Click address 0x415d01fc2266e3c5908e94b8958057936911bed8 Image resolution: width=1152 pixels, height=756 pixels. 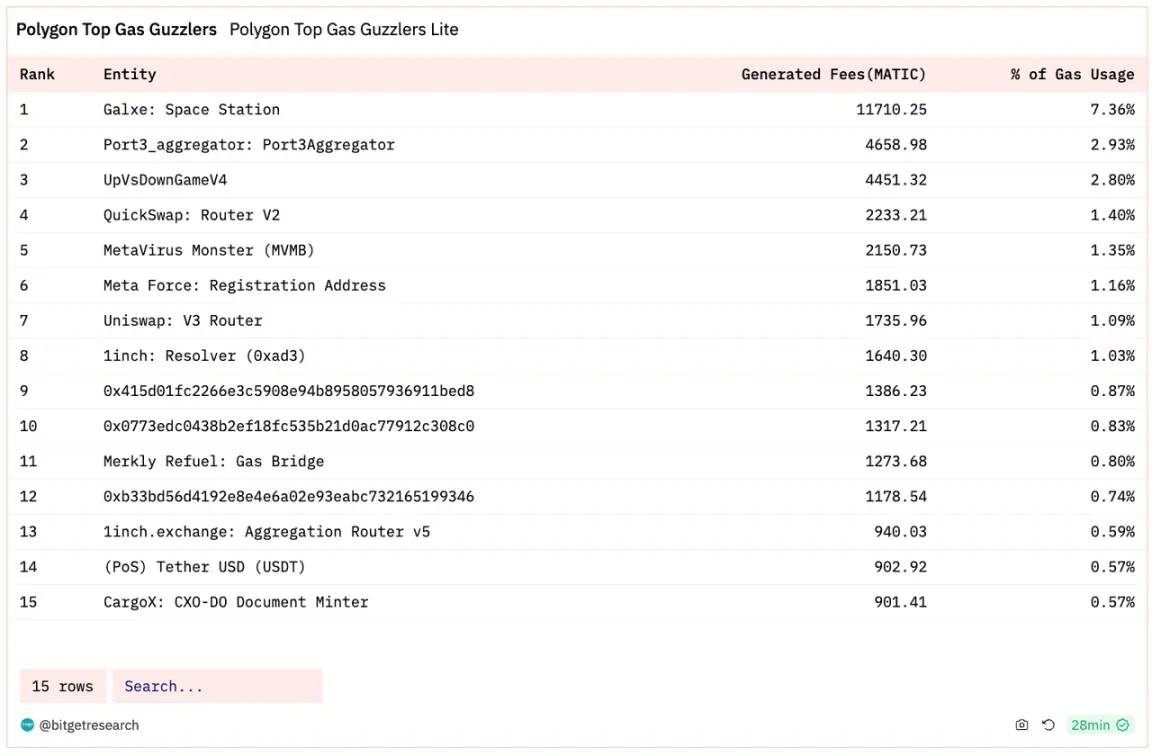point(288,391)
